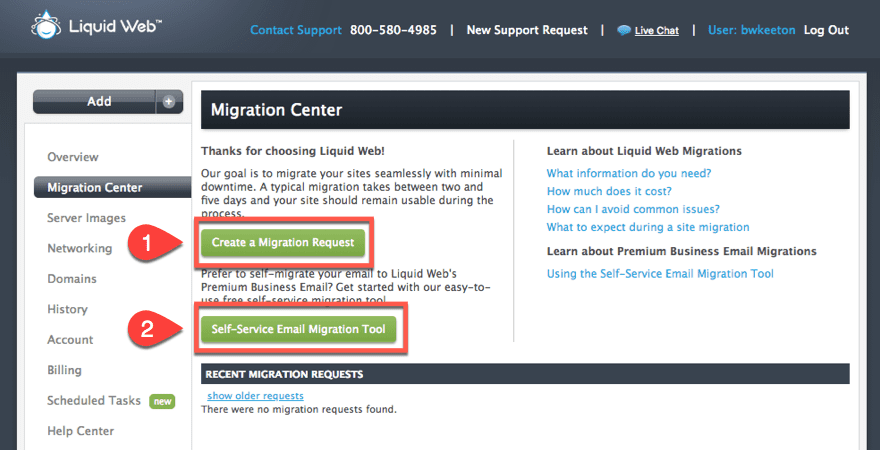This screenshot has width=880, height=450.
Task: Go to Server Images
Action: click(x=86, y=218)
